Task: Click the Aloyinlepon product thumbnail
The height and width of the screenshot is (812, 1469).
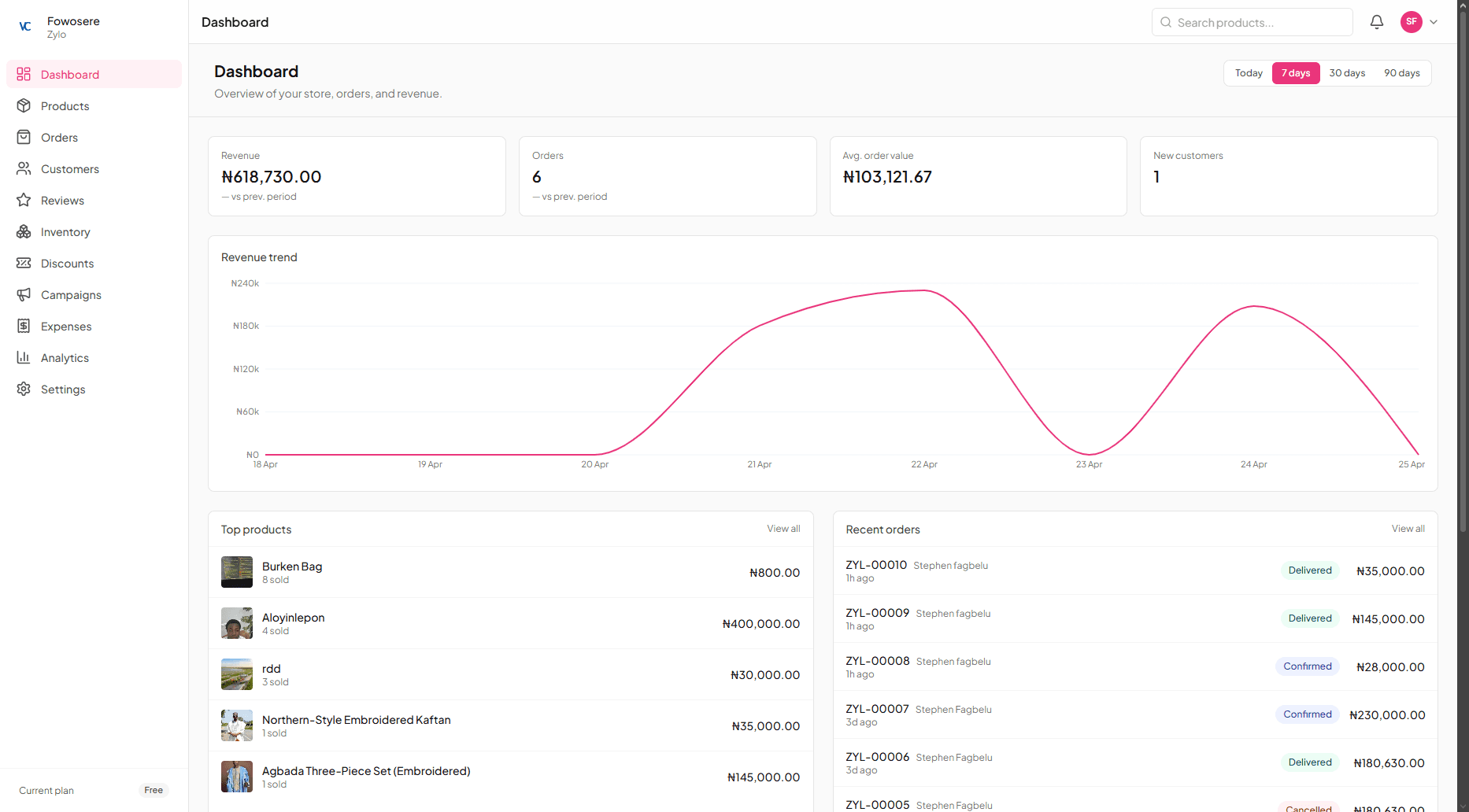Action: pyautogui.click(x=237, y=623)
